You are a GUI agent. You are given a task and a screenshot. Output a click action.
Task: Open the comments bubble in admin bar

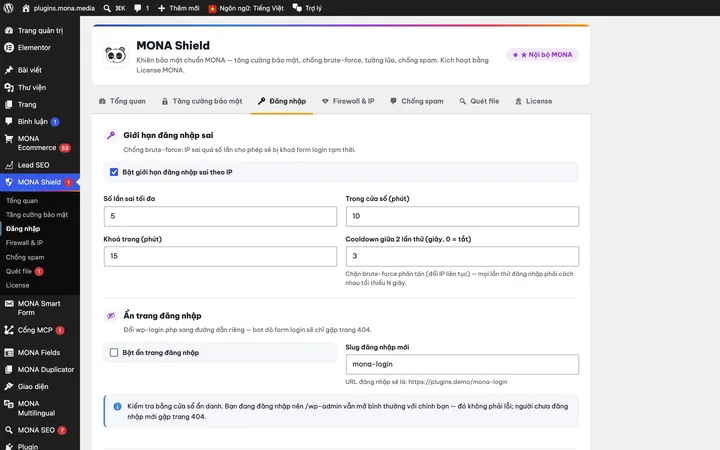[141, 8]
